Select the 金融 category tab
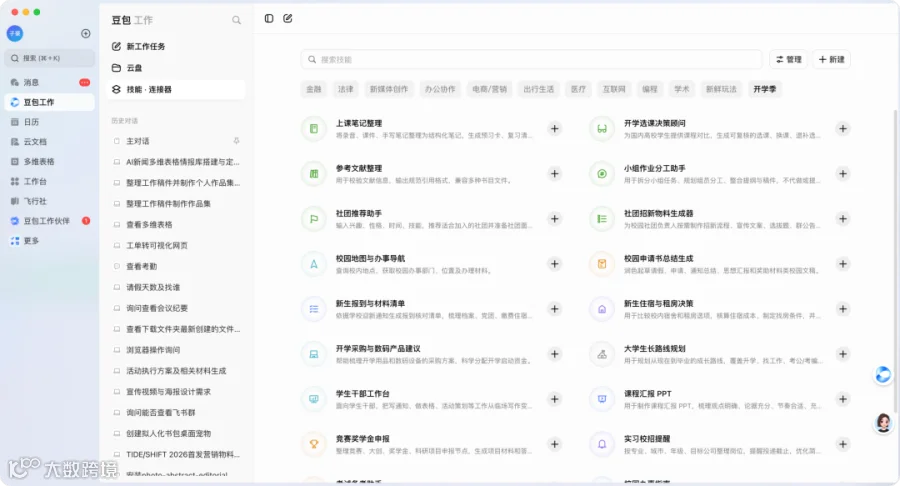 pyautogui.click(x=313, y=89)
